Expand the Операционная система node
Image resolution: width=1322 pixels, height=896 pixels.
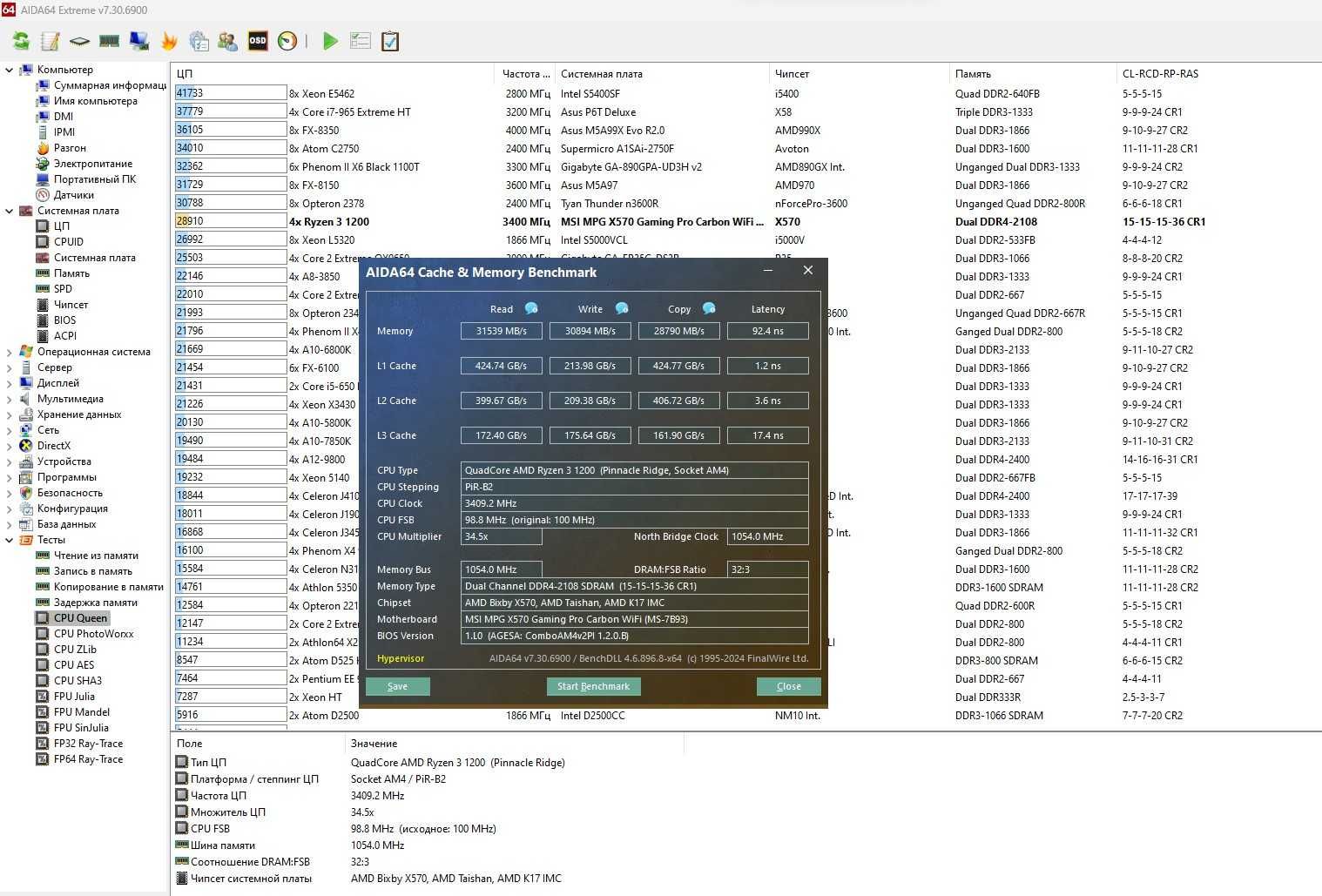[x=10, y=352]
